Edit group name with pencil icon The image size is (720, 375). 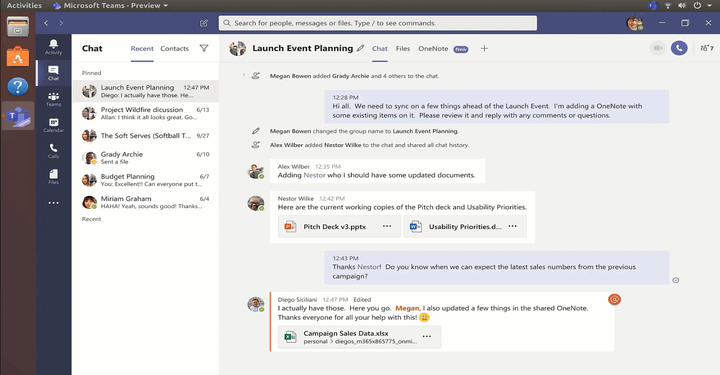point(361,48)
